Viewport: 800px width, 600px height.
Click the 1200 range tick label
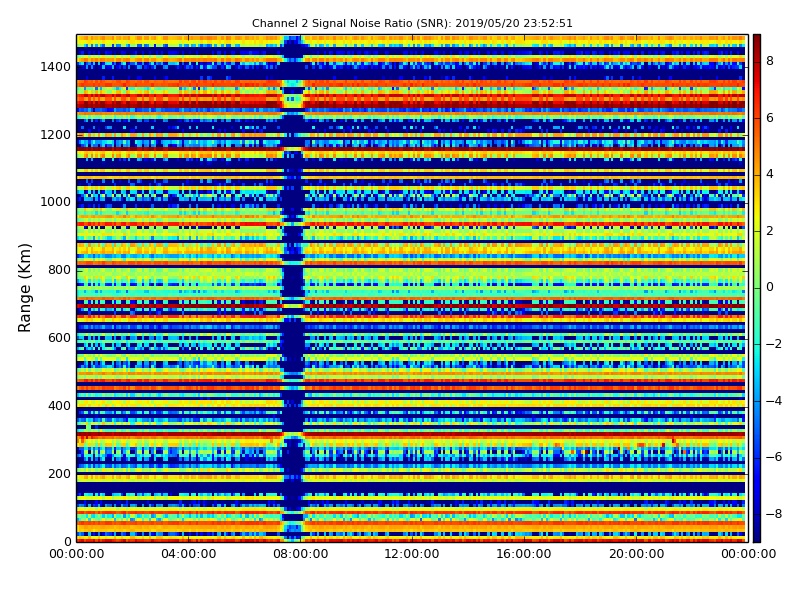55,135
